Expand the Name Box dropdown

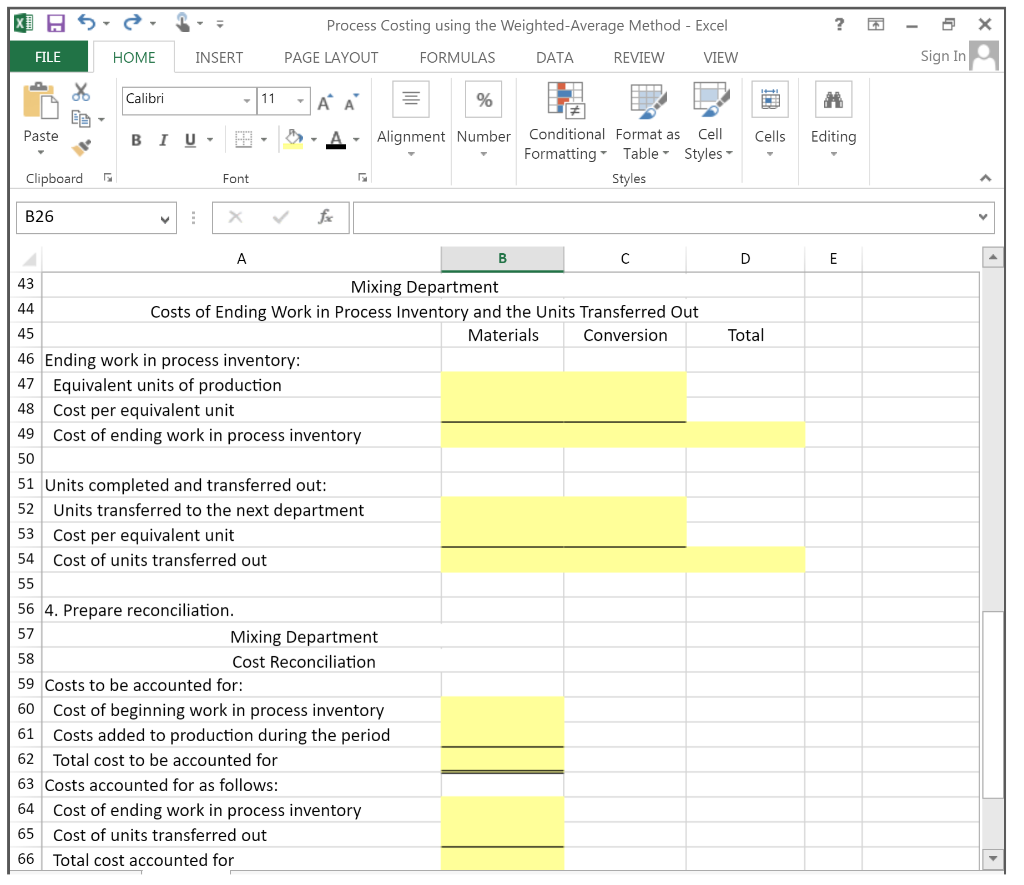click(165, 219)
